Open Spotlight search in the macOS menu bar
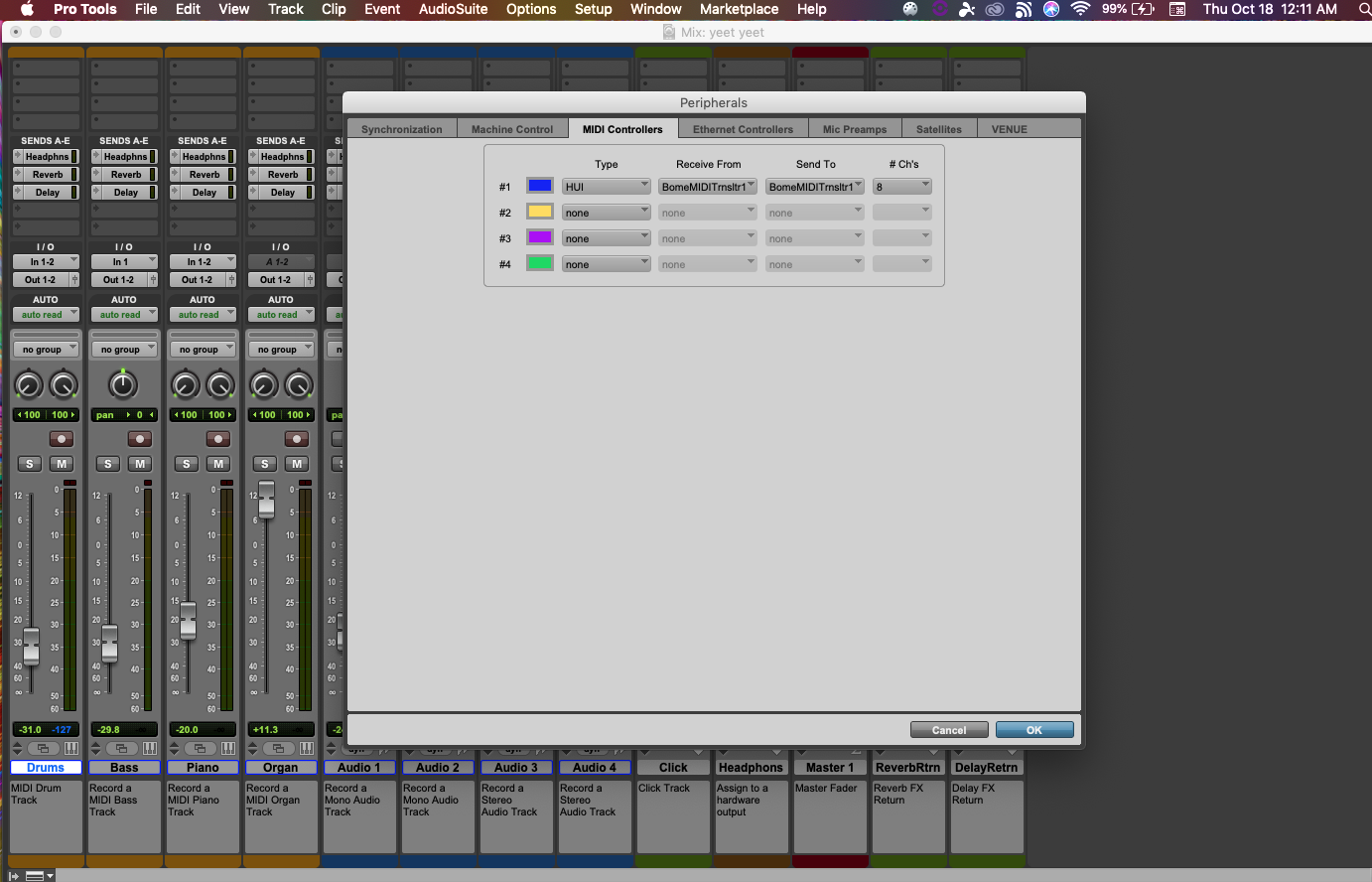 pos(1363,9)
